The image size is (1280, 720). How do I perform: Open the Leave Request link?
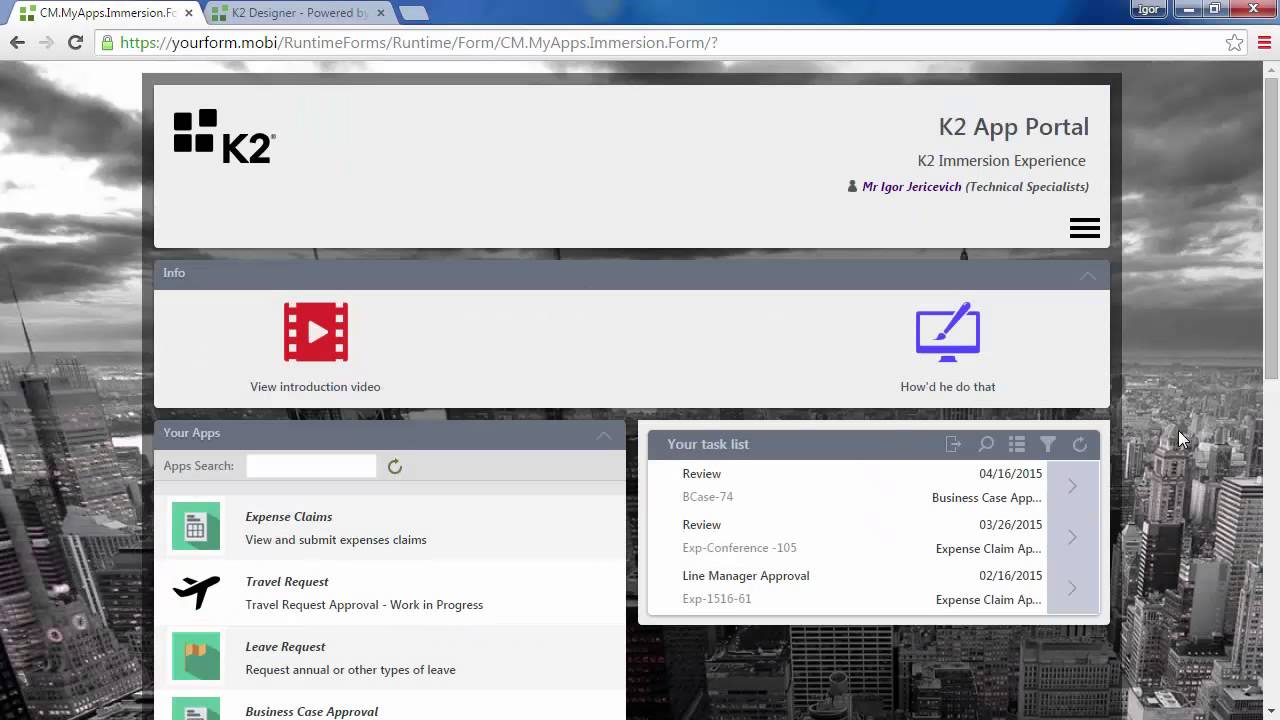click(286, 647)
